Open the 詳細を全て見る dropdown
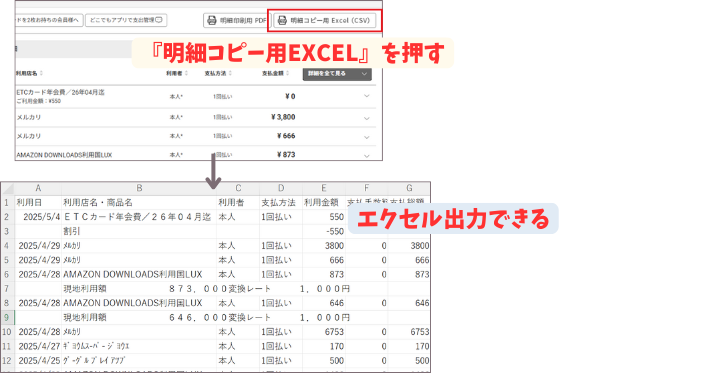Screen dimensions: 714x373 click(x=337, y=74)
